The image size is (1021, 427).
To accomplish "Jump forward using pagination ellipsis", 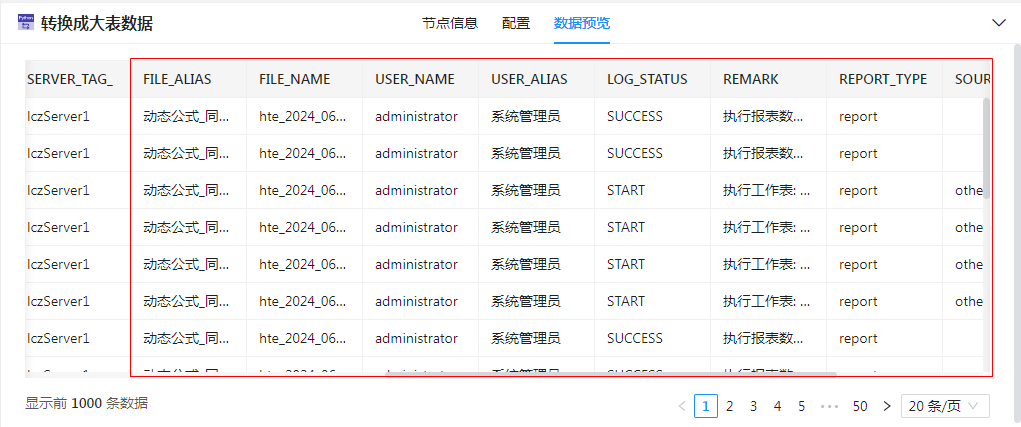I will 828,406.
